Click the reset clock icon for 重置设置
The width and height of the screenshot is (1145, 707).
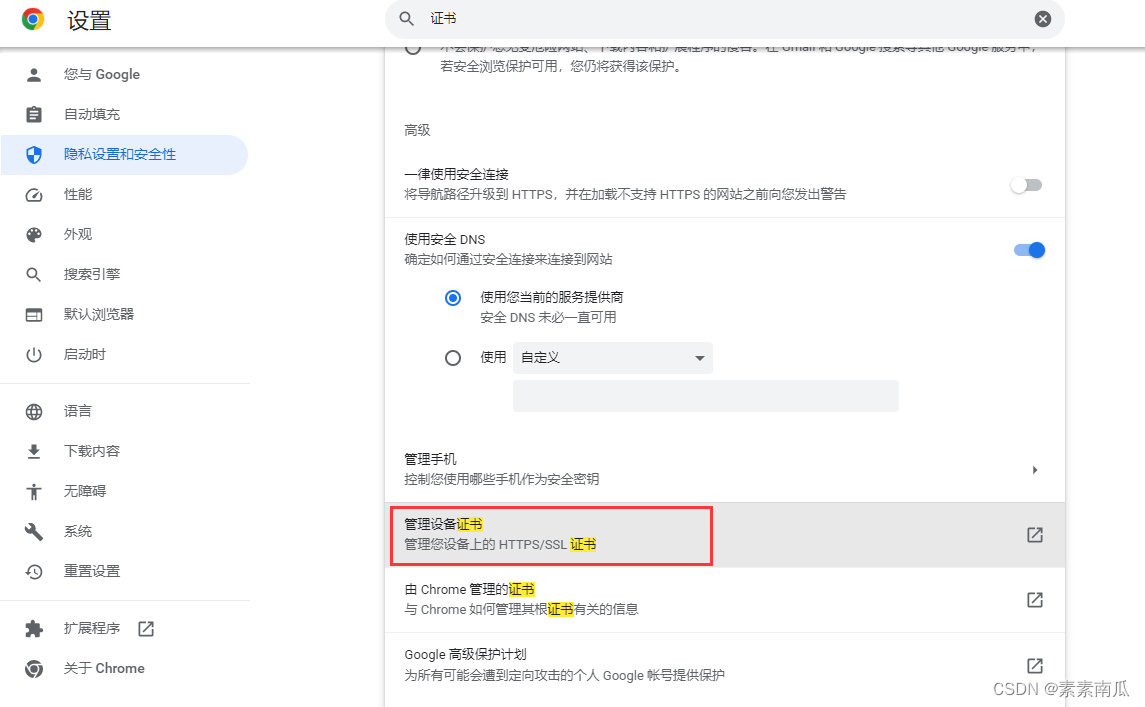click(34, 572)
